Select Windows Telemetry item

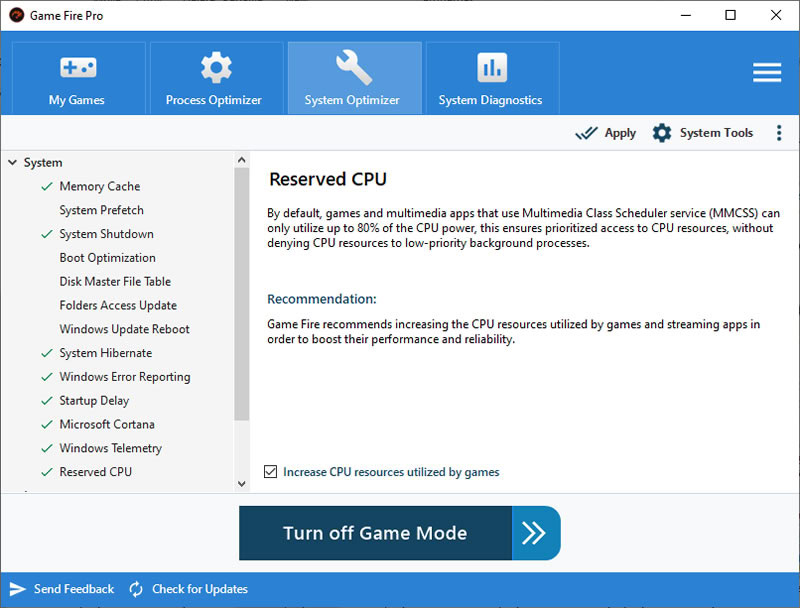[110, 448]
